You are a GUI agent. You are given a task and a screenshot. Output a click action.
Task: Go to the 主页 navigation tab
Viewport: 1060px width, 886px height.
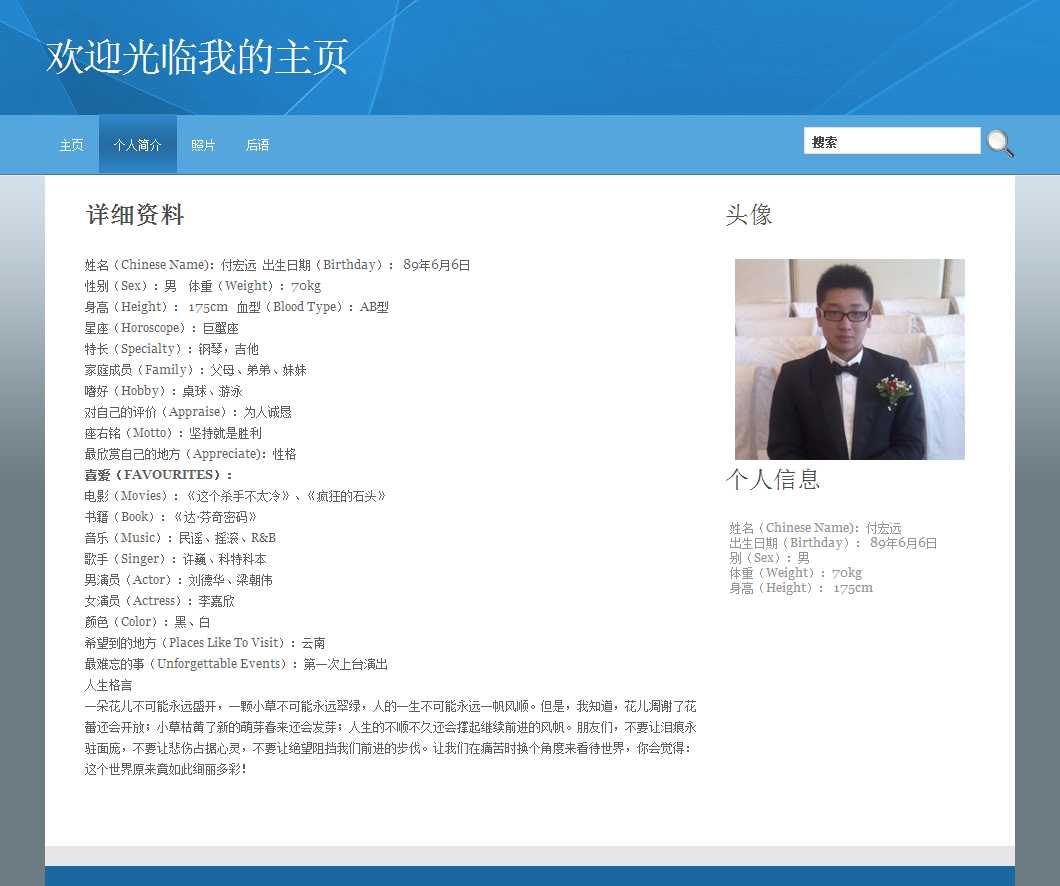tap(71, 145)
